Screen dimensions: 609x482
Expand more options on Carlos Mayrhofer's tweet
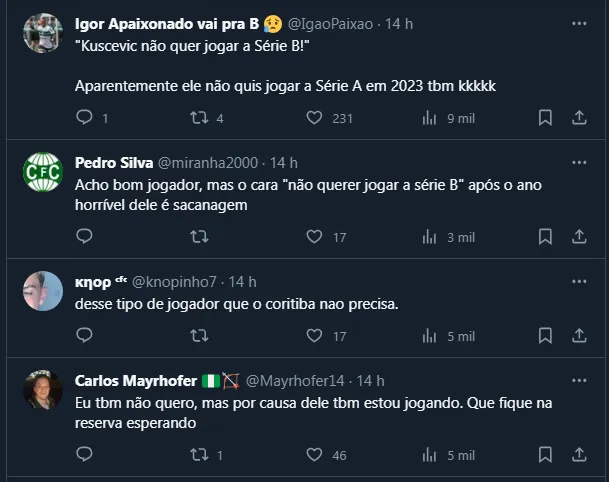click(x=578, y=381)
